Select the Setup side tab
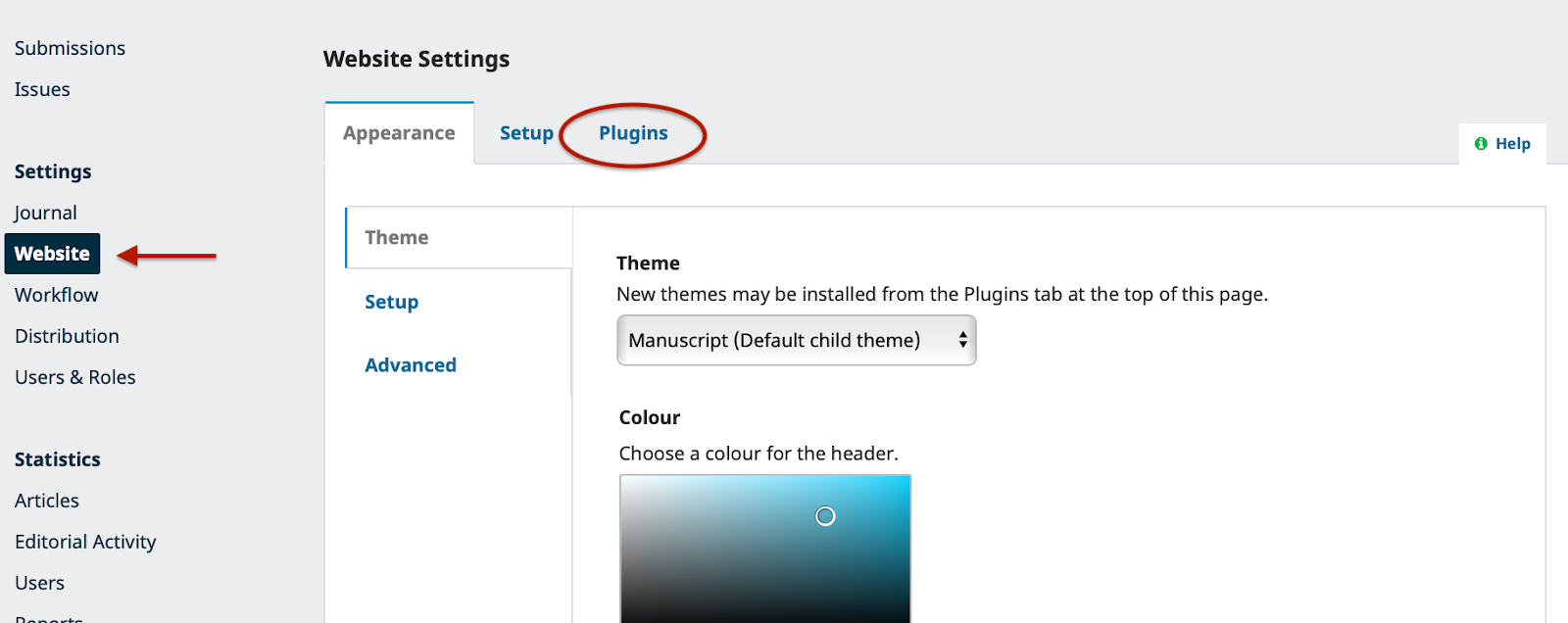The image size is (1568, 623). pos(392,303)
